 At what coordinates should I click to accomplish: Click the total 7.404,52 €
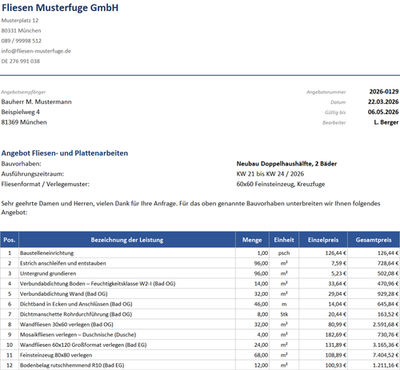pyautogui.click(x=374, y=355)
